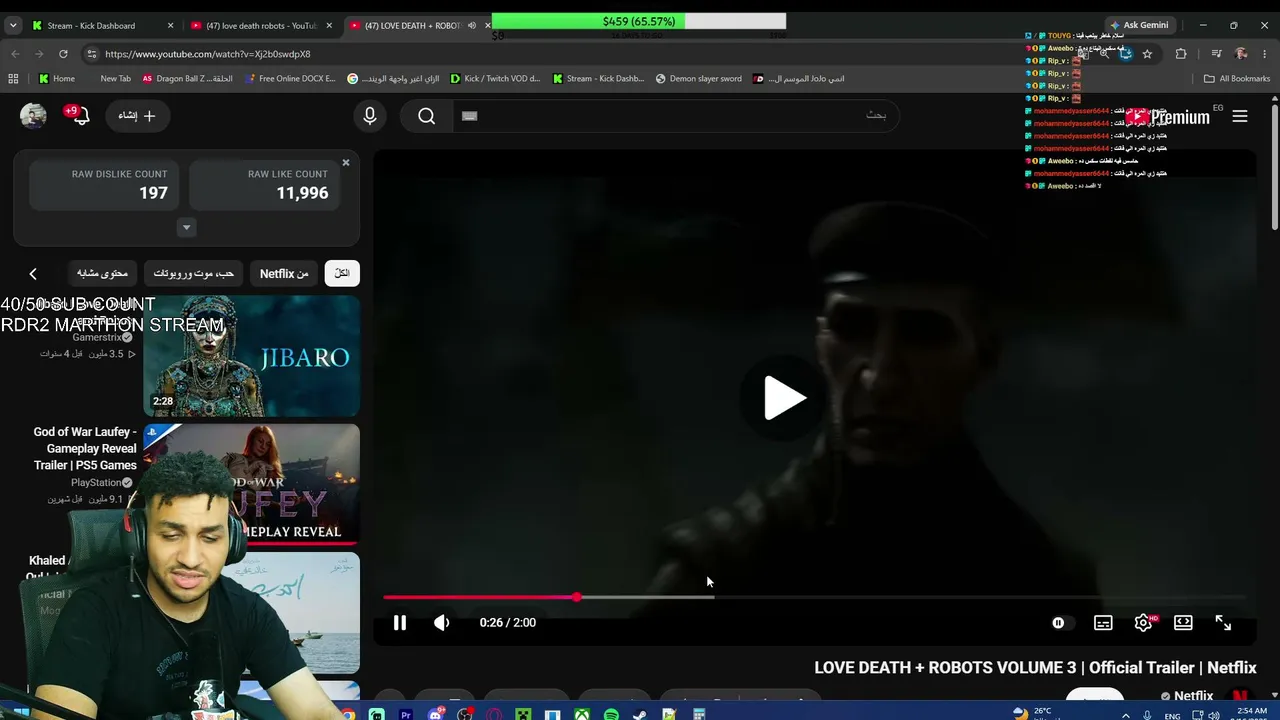This screenshot has height=720, width=1280.
Task: Switch the player to theater mode
Action: [x=1183, y=623]
